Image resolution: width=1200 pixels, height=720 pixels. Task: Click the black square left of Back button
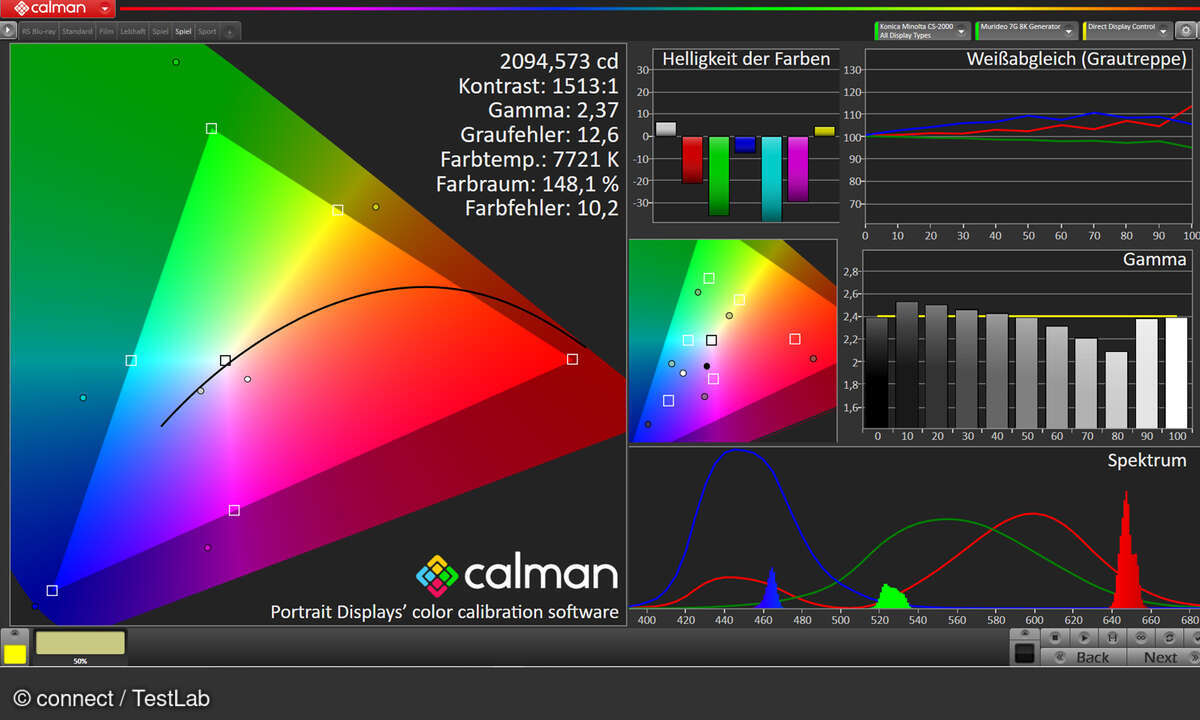click(1024, 653)
